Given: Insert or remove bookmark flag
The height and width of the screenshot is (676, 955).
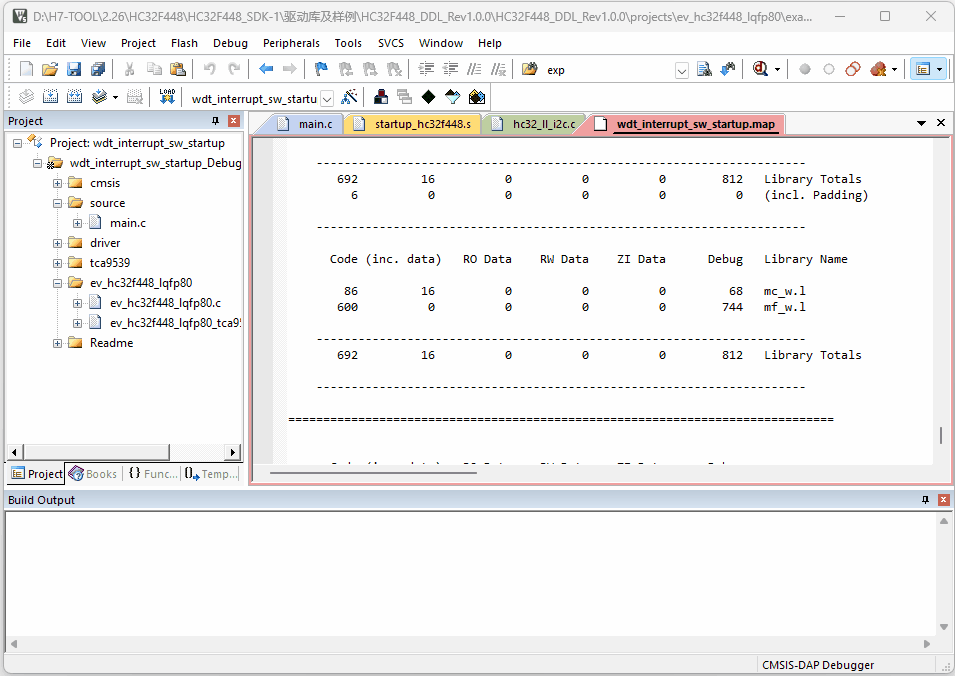Looking at the screenshot, I should click(321, 69).
